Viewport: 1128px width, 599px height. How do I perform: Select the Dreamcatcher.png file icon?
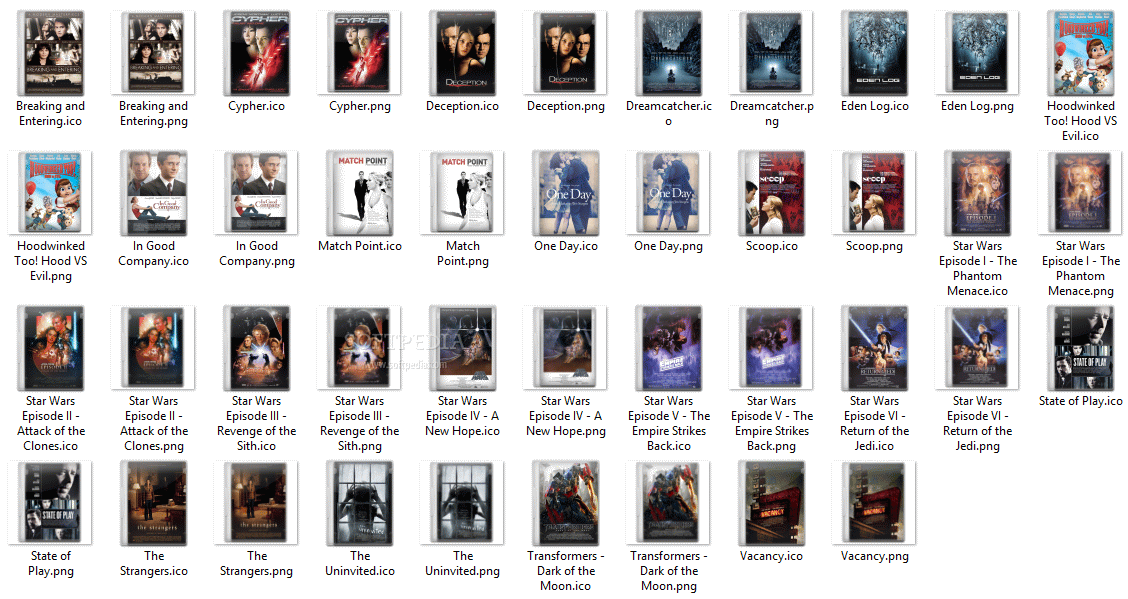coord(771,52)
